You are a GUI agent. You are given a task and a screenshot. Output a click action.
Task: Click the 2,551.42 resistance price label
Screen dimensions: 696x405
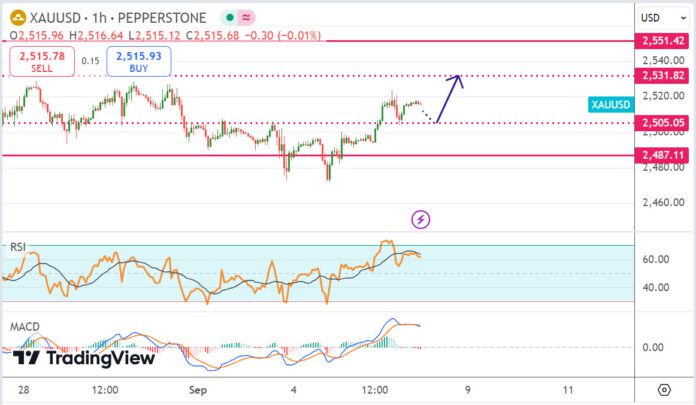pyautogui.click(x=662, y=41)
